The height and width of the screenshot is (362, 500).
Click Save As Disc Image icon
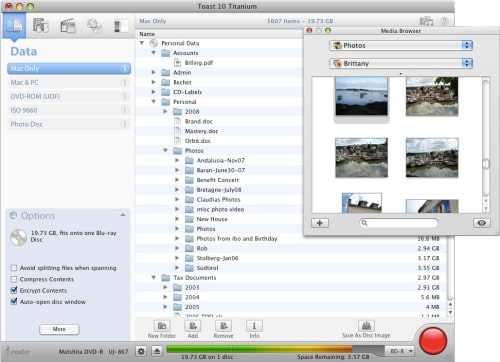(x=366, y=326)
